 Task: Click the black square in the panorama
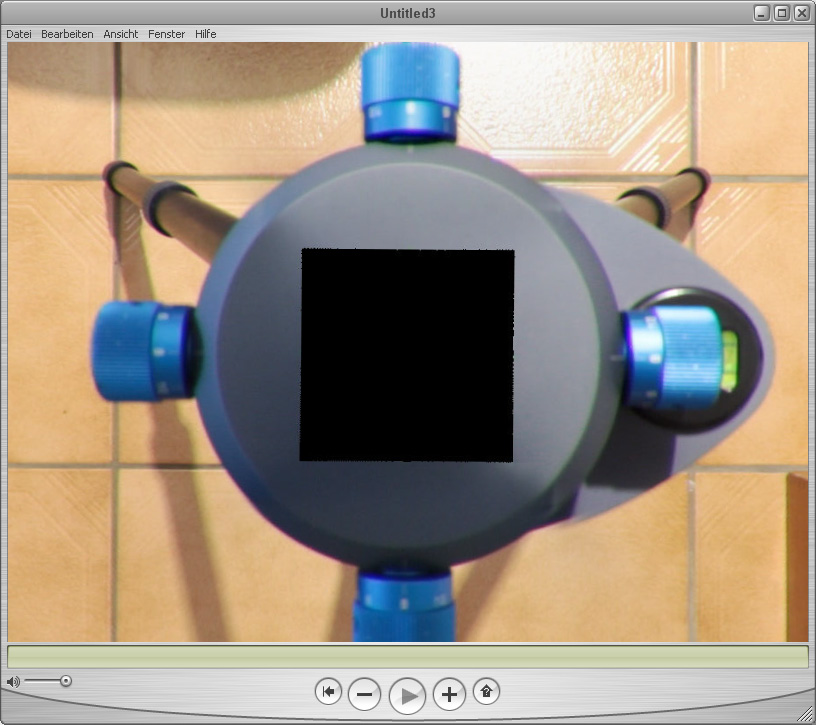407,355
